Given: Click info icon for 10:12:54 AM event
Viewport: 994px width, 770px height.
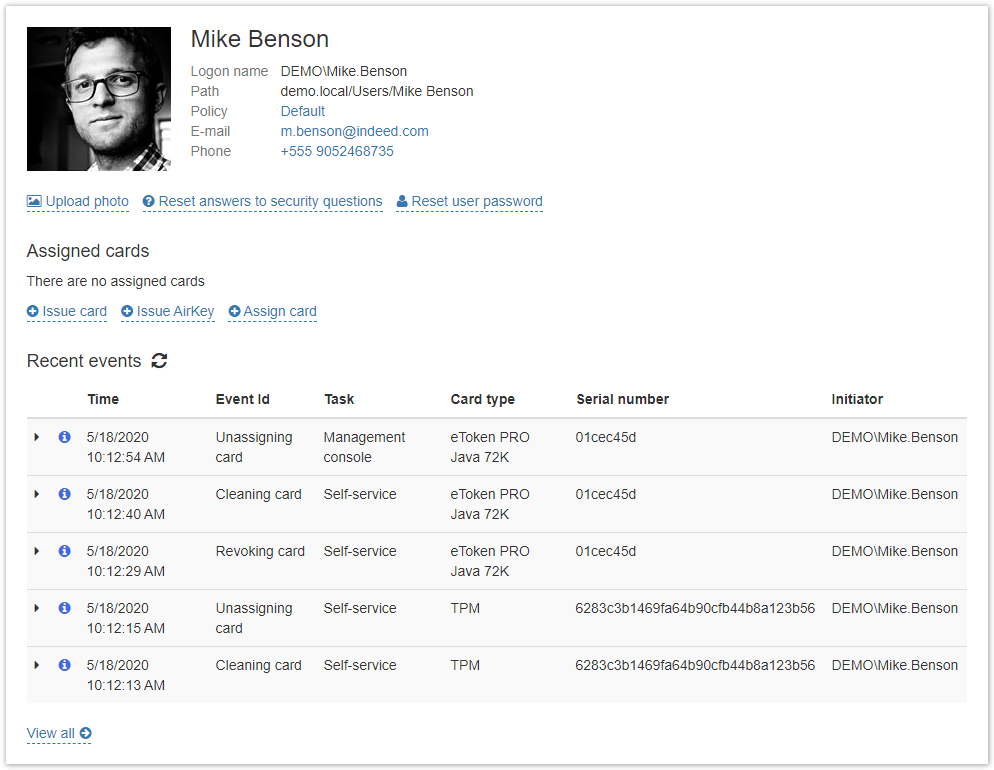Looking at the screenshot, I should click(x=65, y=437).
